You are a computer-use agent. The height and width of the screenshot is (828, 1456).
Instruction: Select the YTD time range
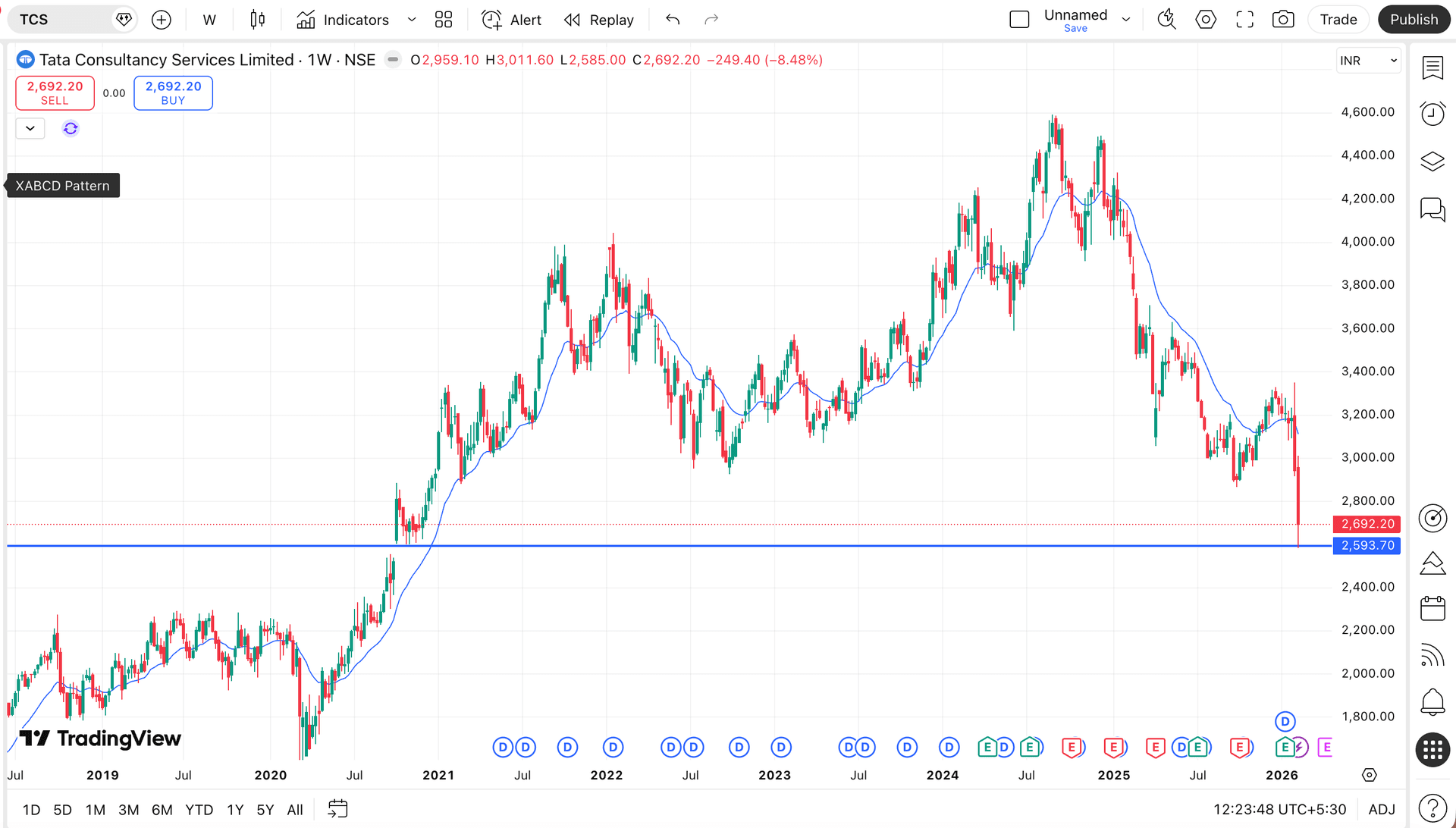coord(199,810)
